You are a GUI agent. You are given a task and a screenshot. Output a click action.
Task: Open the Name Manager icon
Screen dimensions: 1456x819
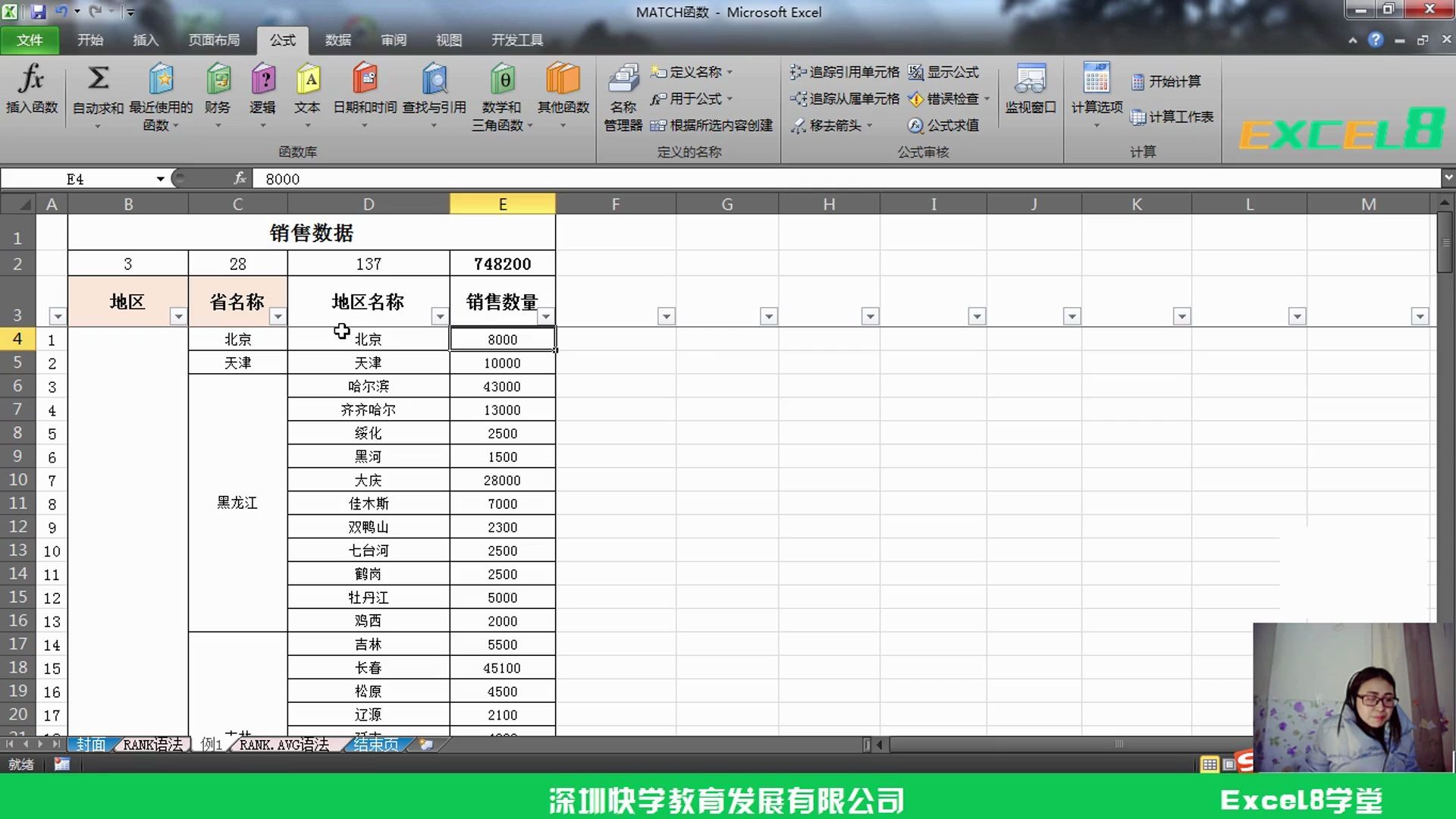(623, 79)
